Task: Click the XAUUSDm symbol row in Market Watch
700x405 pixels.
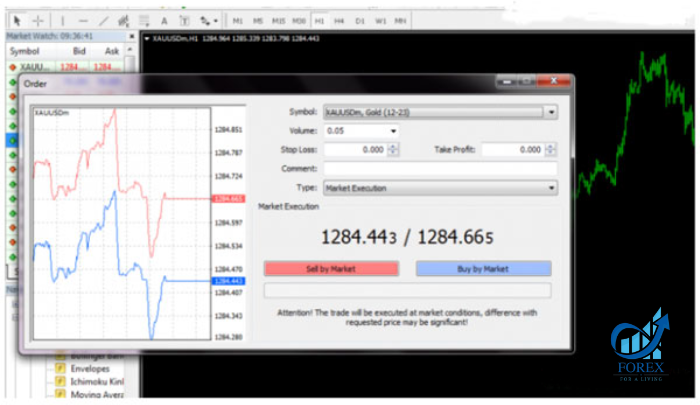Action: pyautogui.click(x=66, y=67)
